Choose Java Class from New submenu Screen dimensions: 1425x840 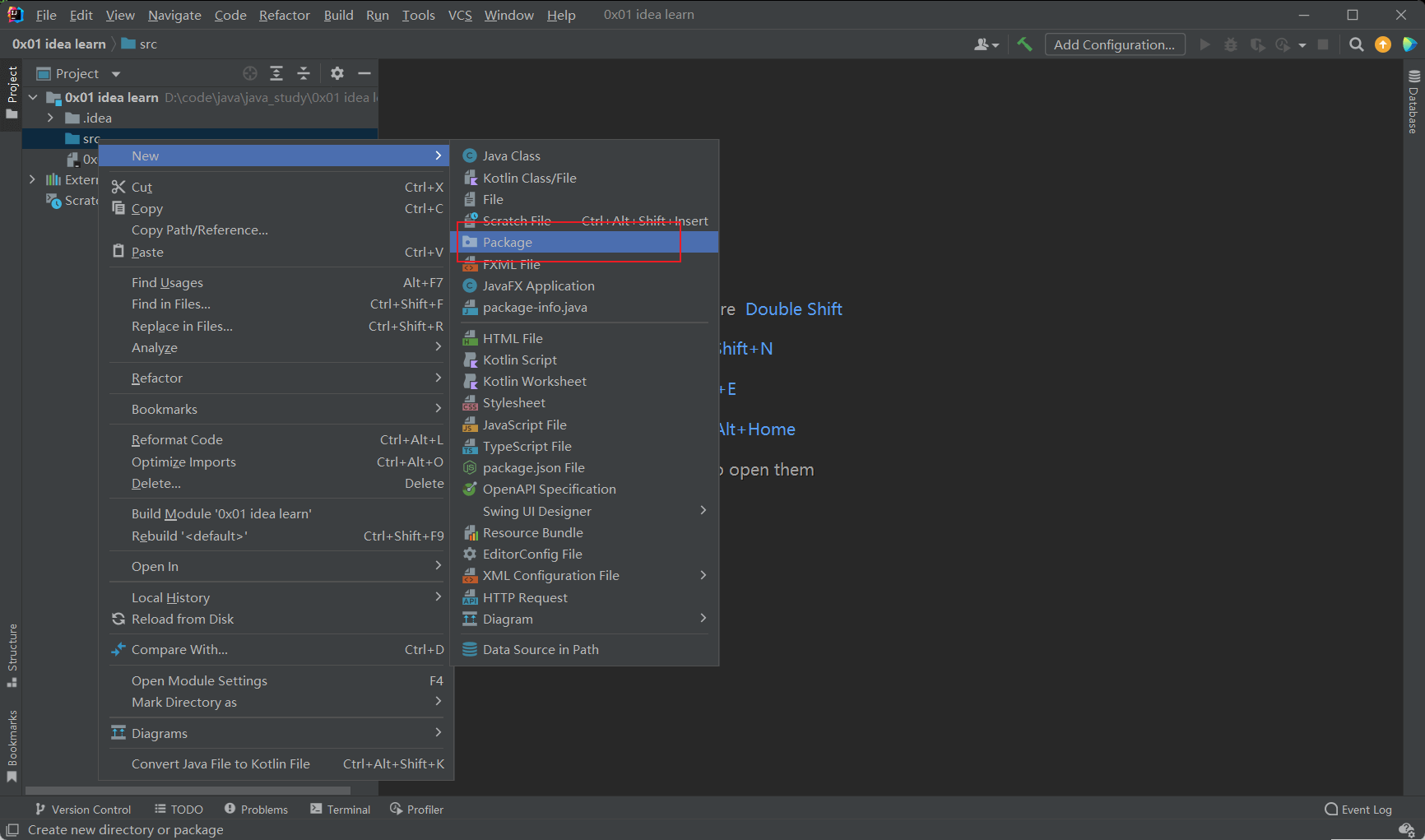click(584, 155)
